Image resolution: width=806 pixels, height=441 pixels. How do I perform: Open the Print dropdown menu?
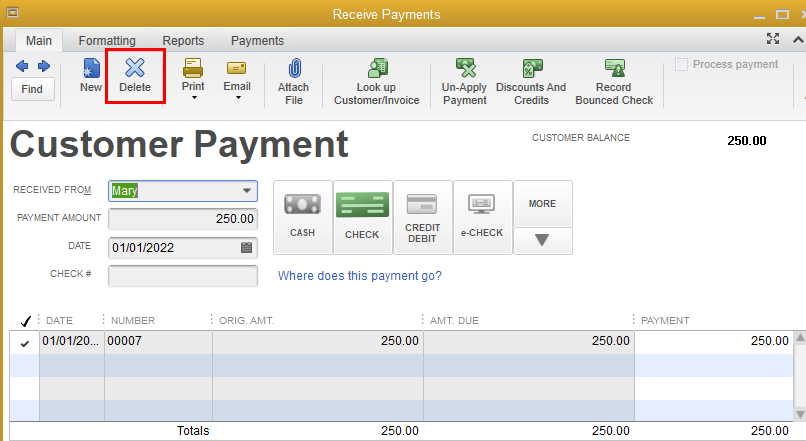coord(193,99)
